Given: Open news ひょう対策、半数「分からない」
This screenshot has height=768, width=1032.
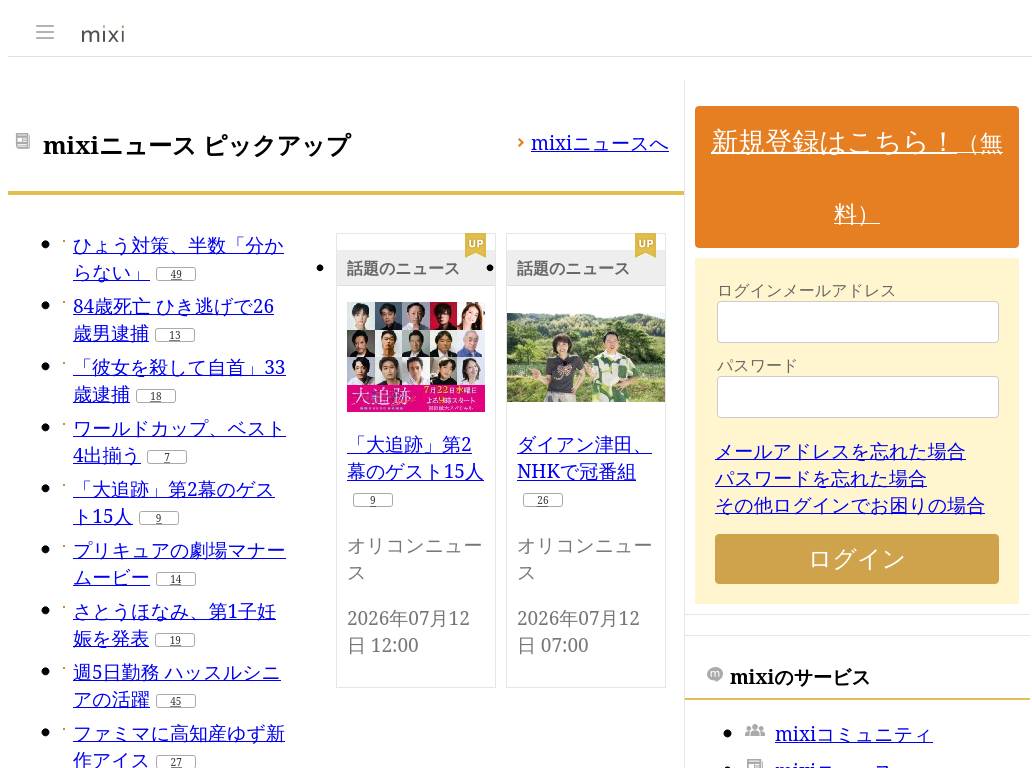Looking at the screenshot, I should coord(178,259).
